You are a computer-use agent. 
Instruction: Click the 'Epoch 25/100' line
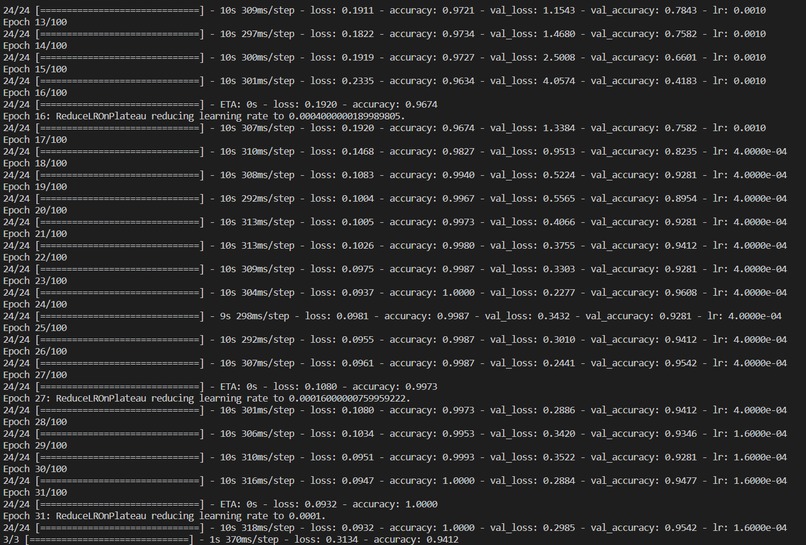coord(35,328)
